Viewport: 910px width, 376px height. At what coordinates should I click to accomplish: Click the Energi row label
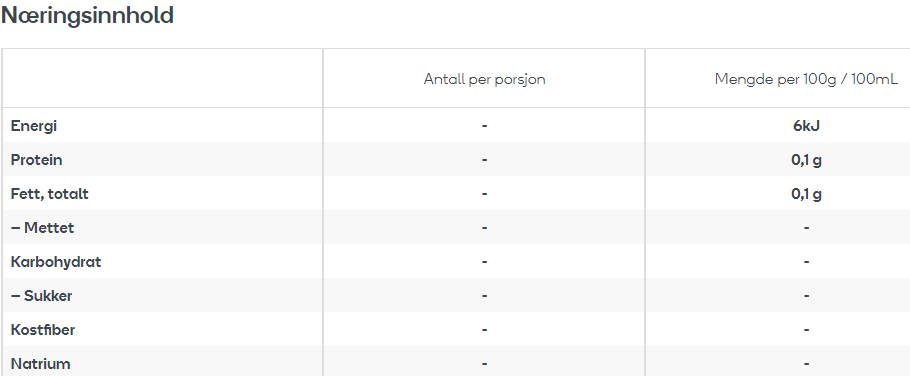pyautogui.click(x=34, y=126)
